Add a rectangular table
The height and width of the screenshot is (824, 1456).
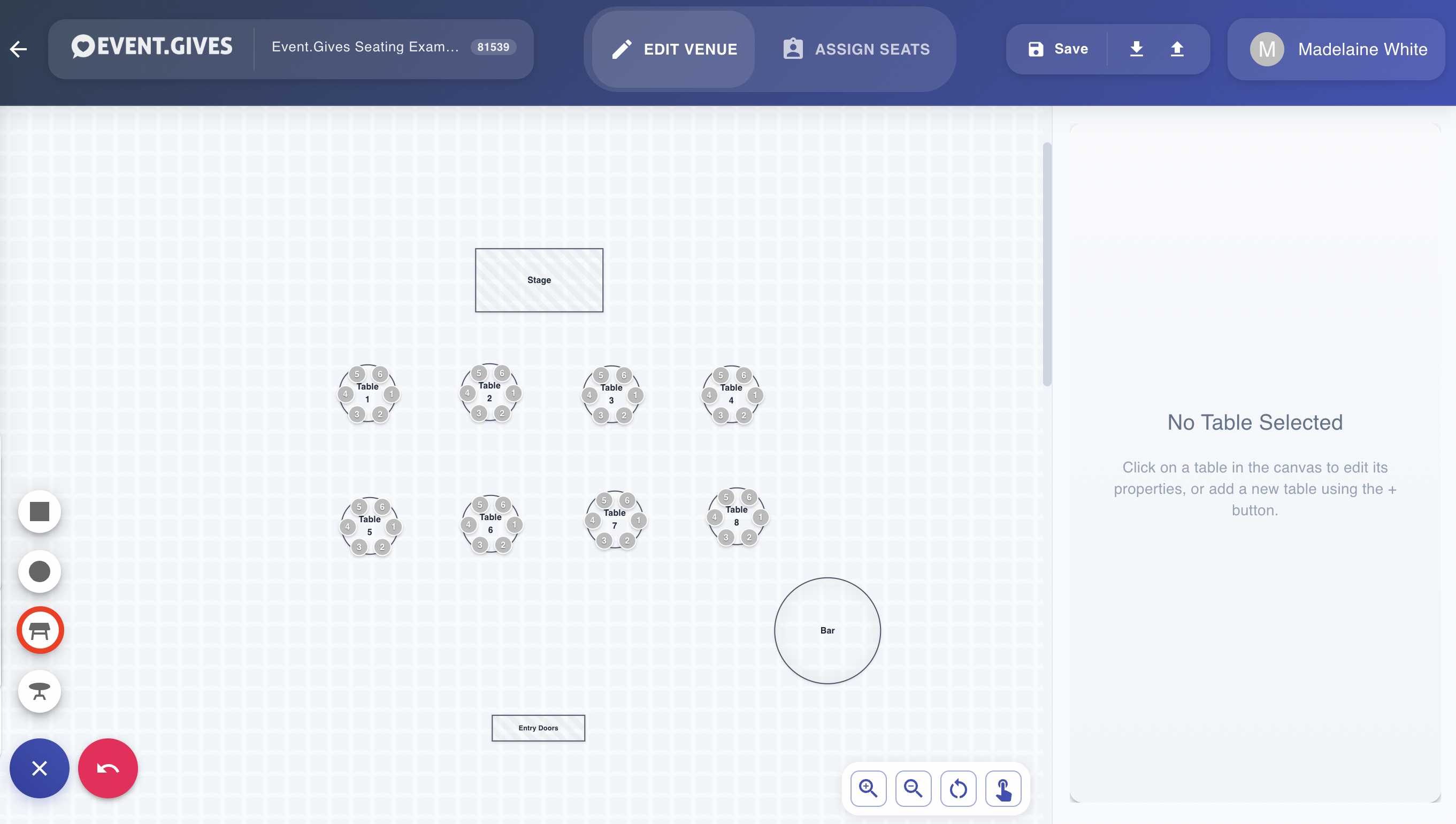pos(40,630)
